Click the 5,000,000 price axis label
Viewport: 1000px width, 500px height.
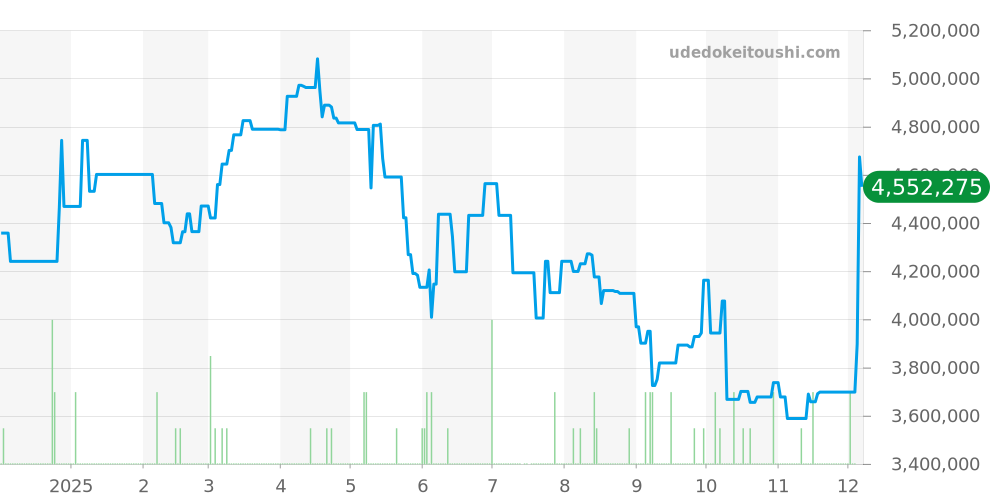(935, 79)
